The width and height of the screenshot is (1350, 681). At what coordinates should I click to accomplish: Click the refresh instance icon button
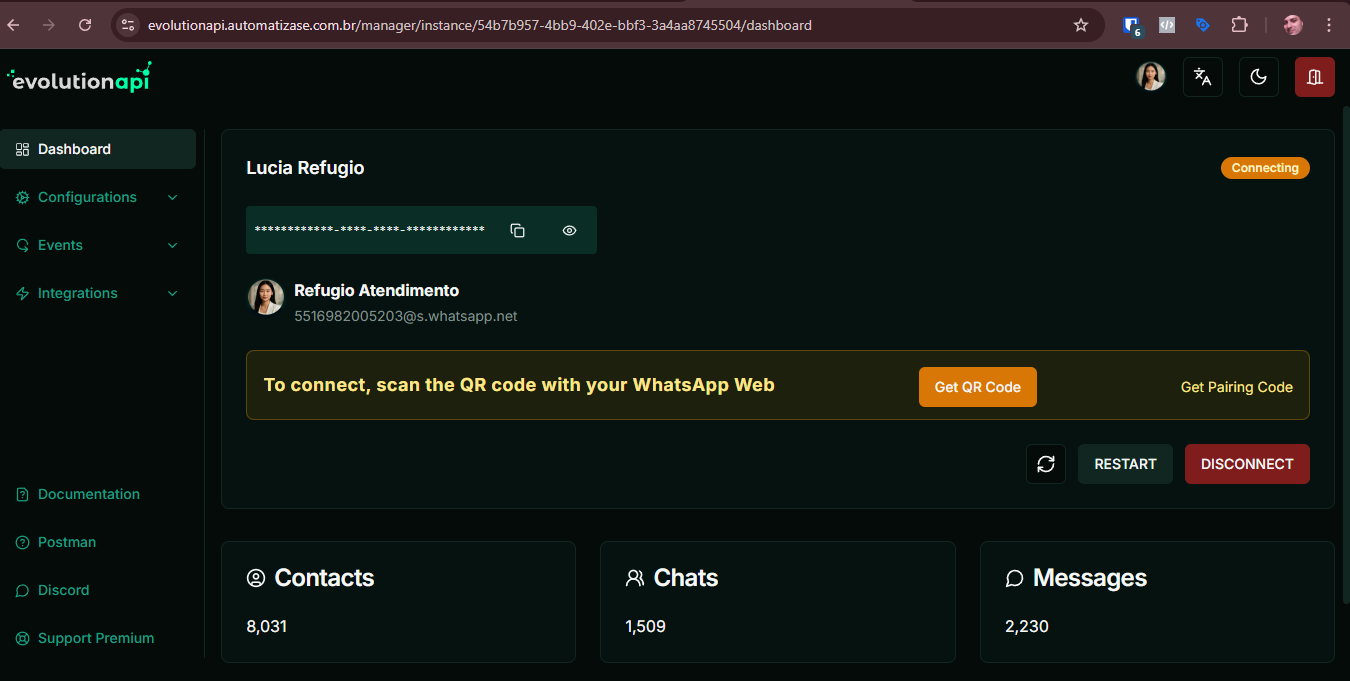(1045, 464)
